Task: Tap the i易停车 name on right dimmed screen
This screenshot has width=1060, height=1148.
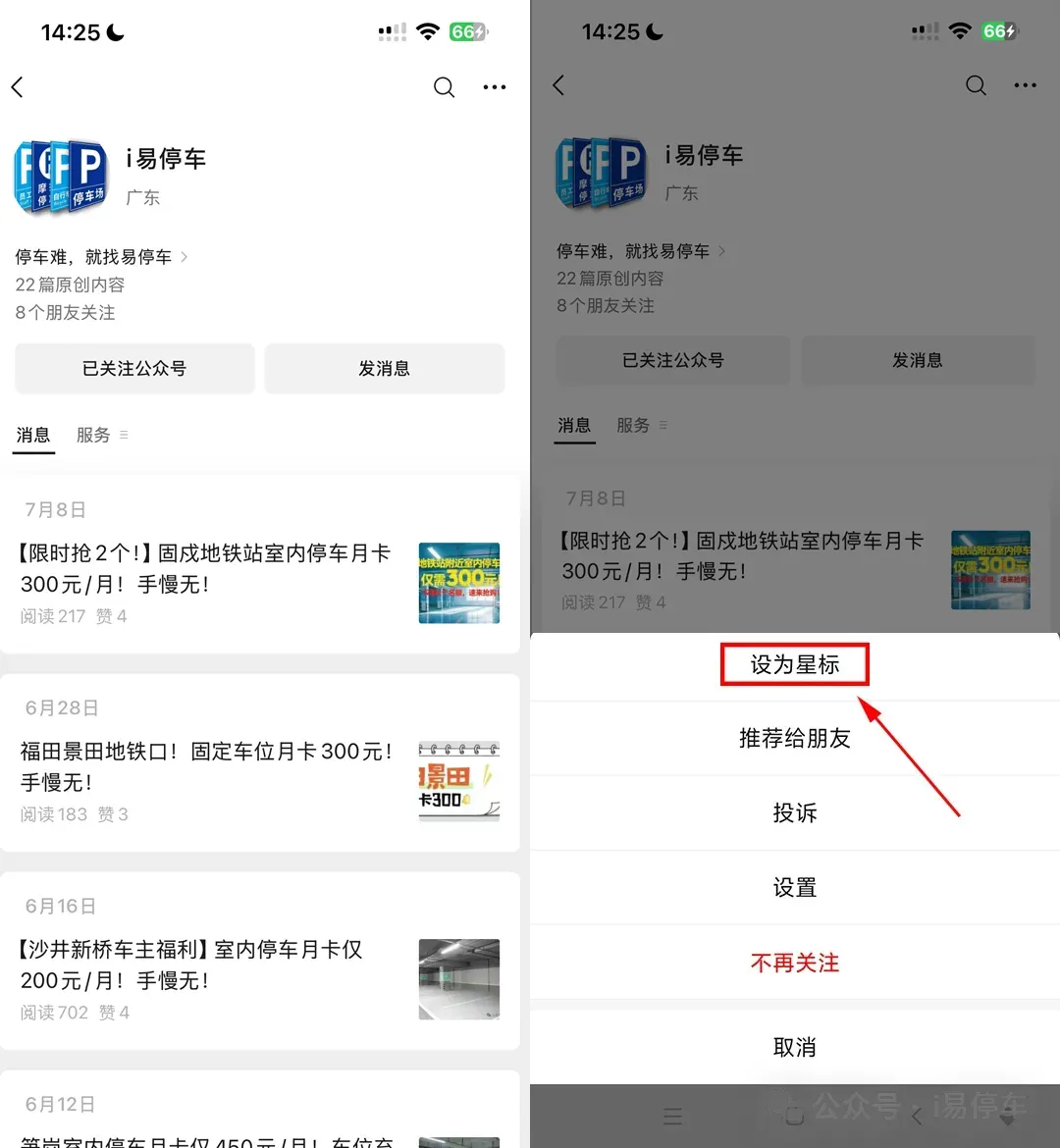Action: 704,155
